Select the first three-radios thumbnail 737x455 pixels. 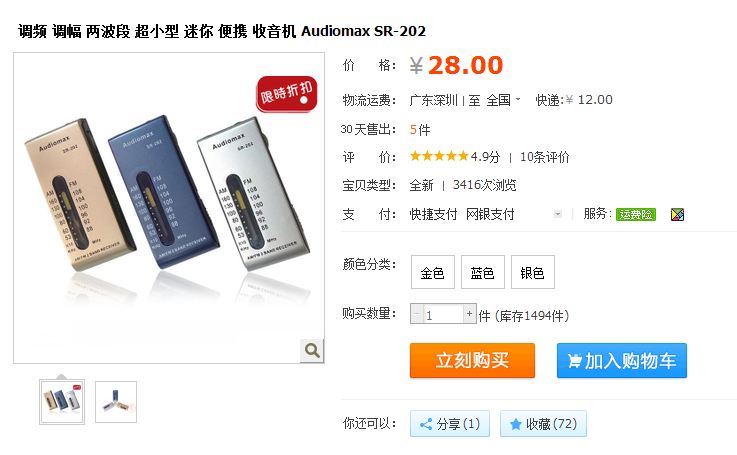coord(62,402)
